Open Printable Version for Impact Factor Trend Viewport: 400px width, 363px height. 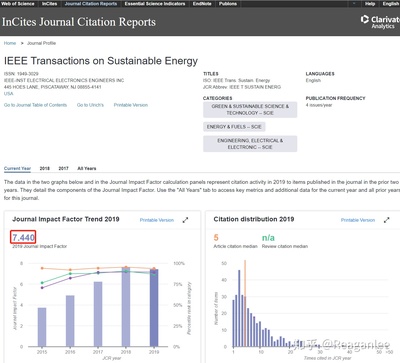click(157, 220)
